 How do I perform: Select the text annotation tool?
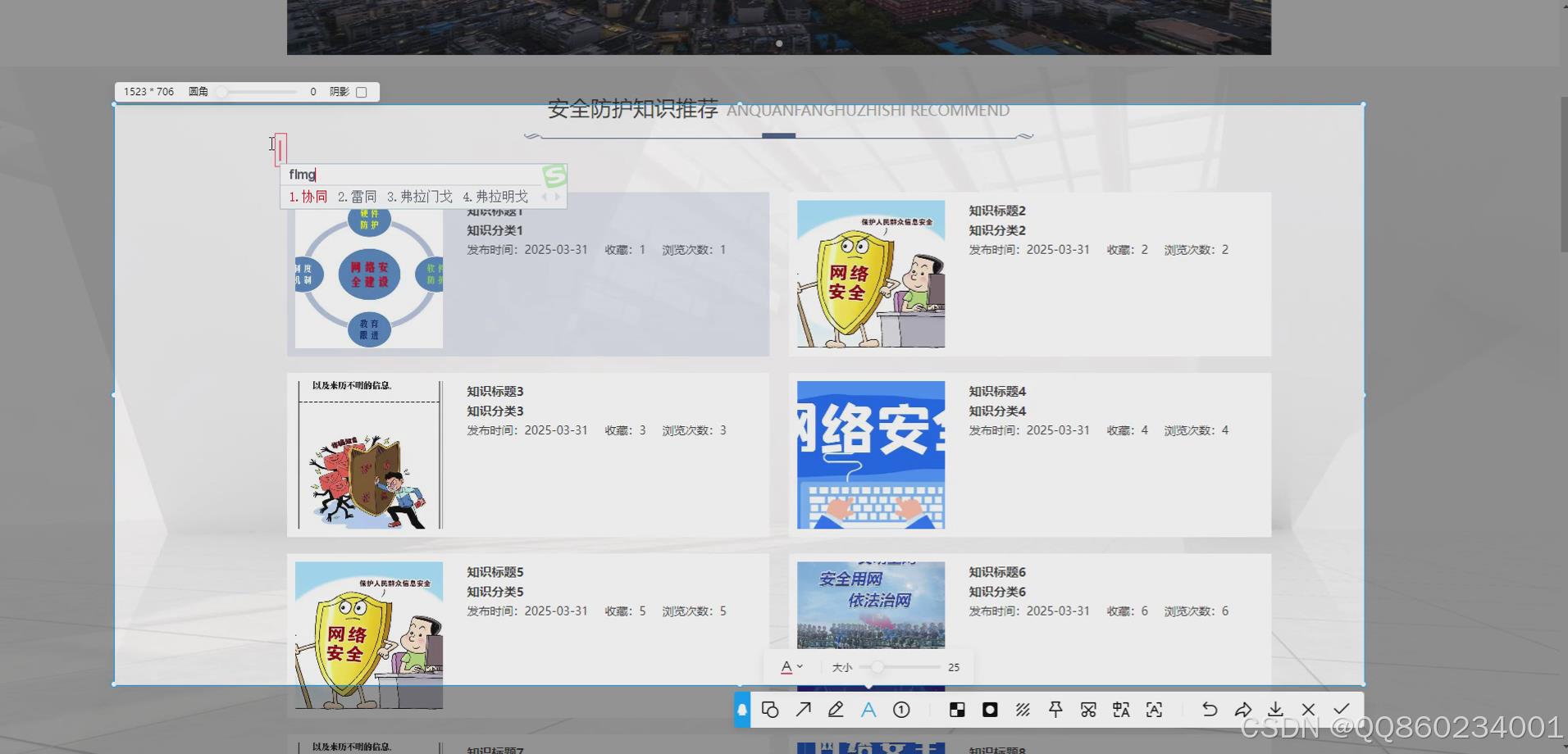[x=868, y=710]
